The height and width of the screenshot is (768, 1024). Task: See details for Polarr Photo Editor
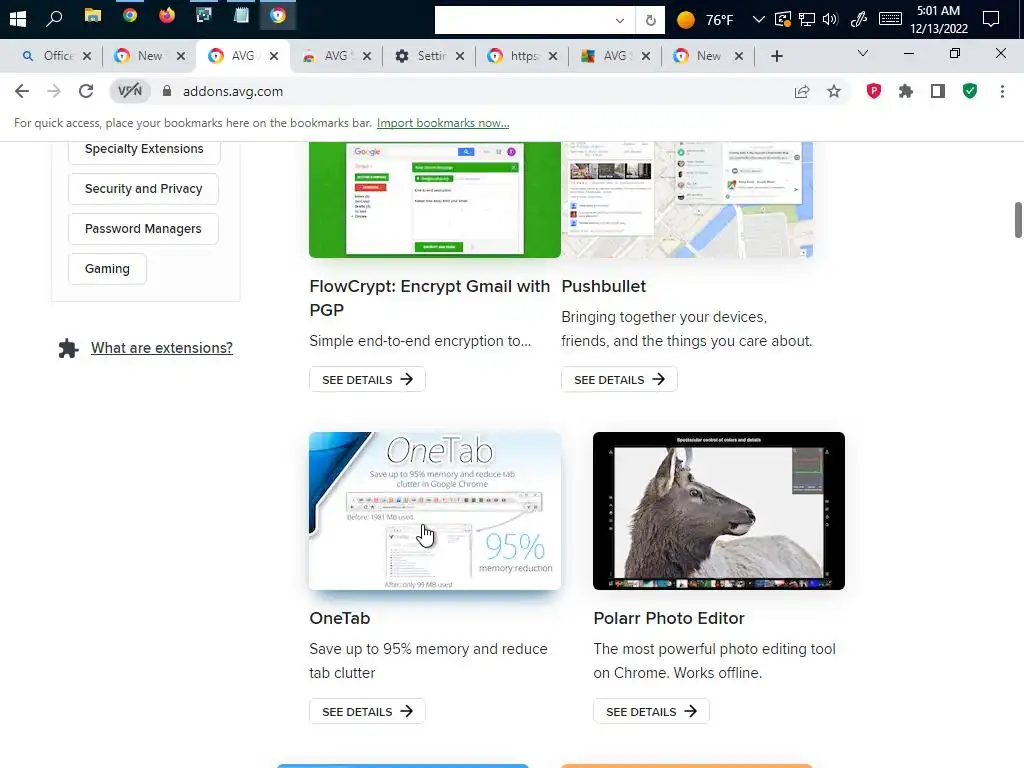pyautogui.click(x=651, y=711)
